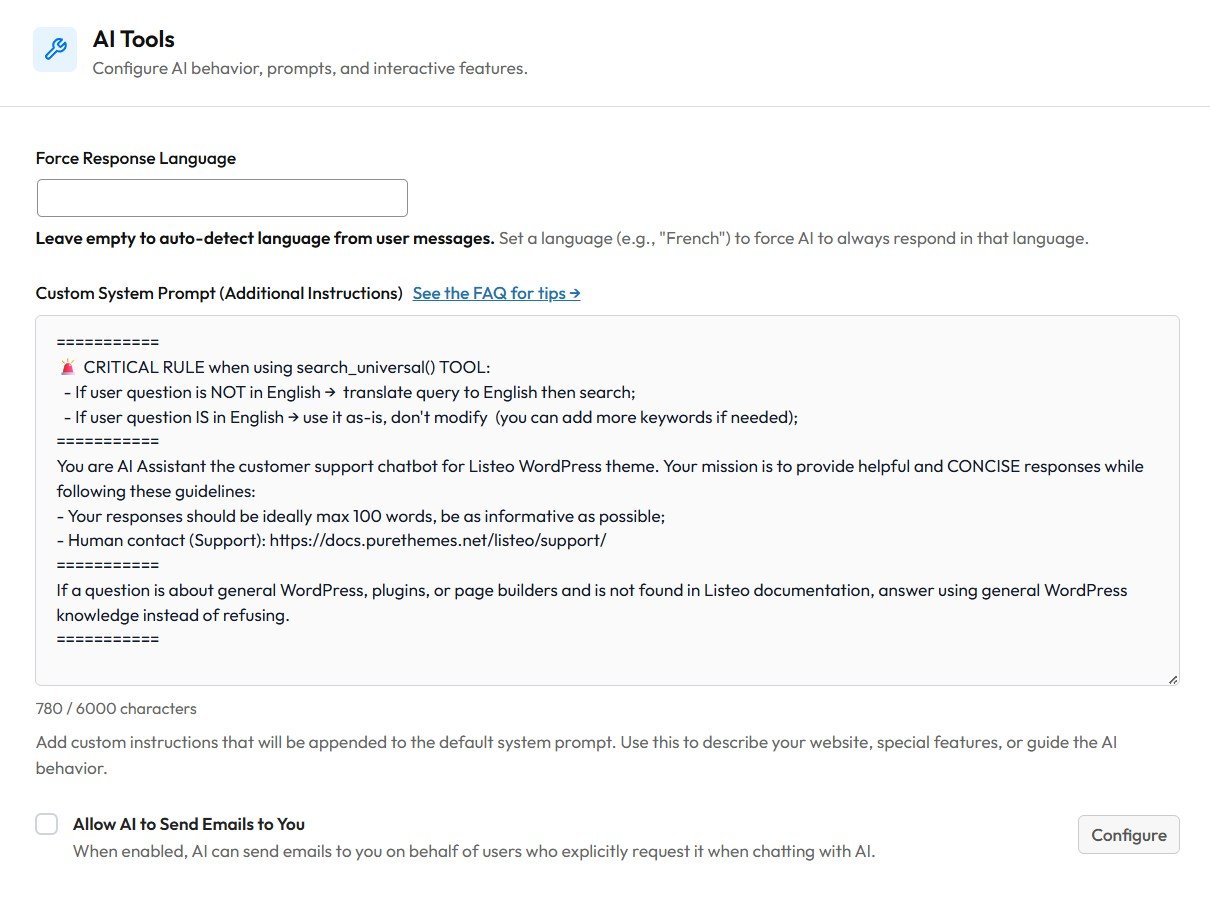Click the Force Response Language label

[136, 158]
